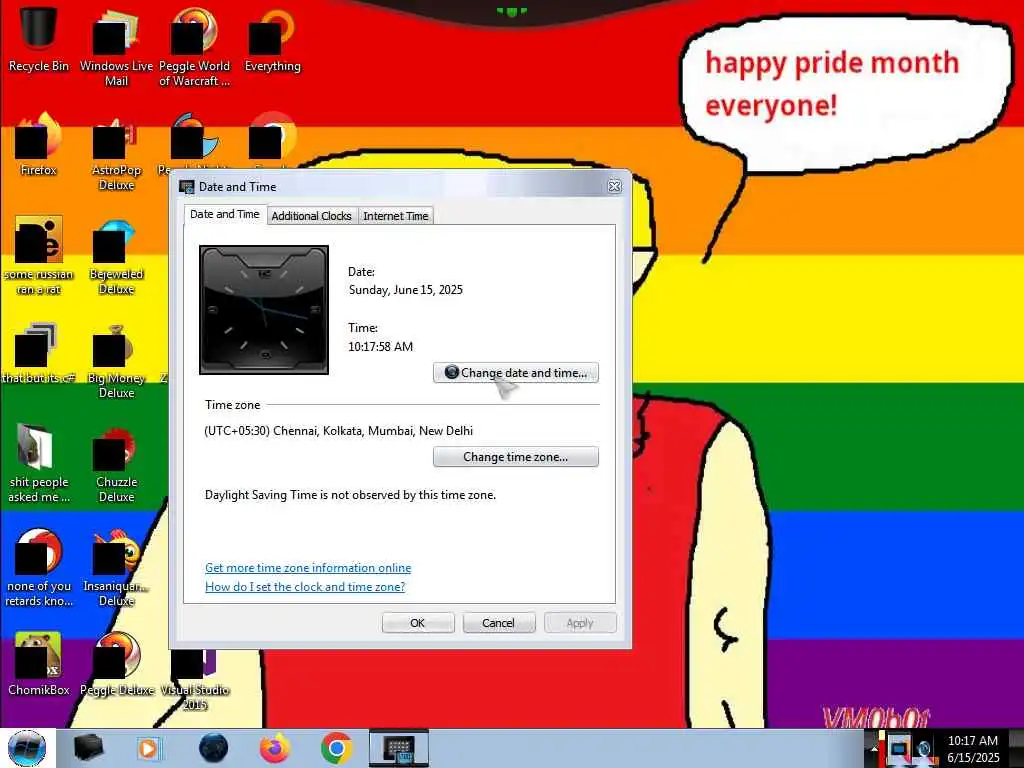This screenshot has width=1024, height=768.
Task: Click Change time zone button
Action: point(515,457)
